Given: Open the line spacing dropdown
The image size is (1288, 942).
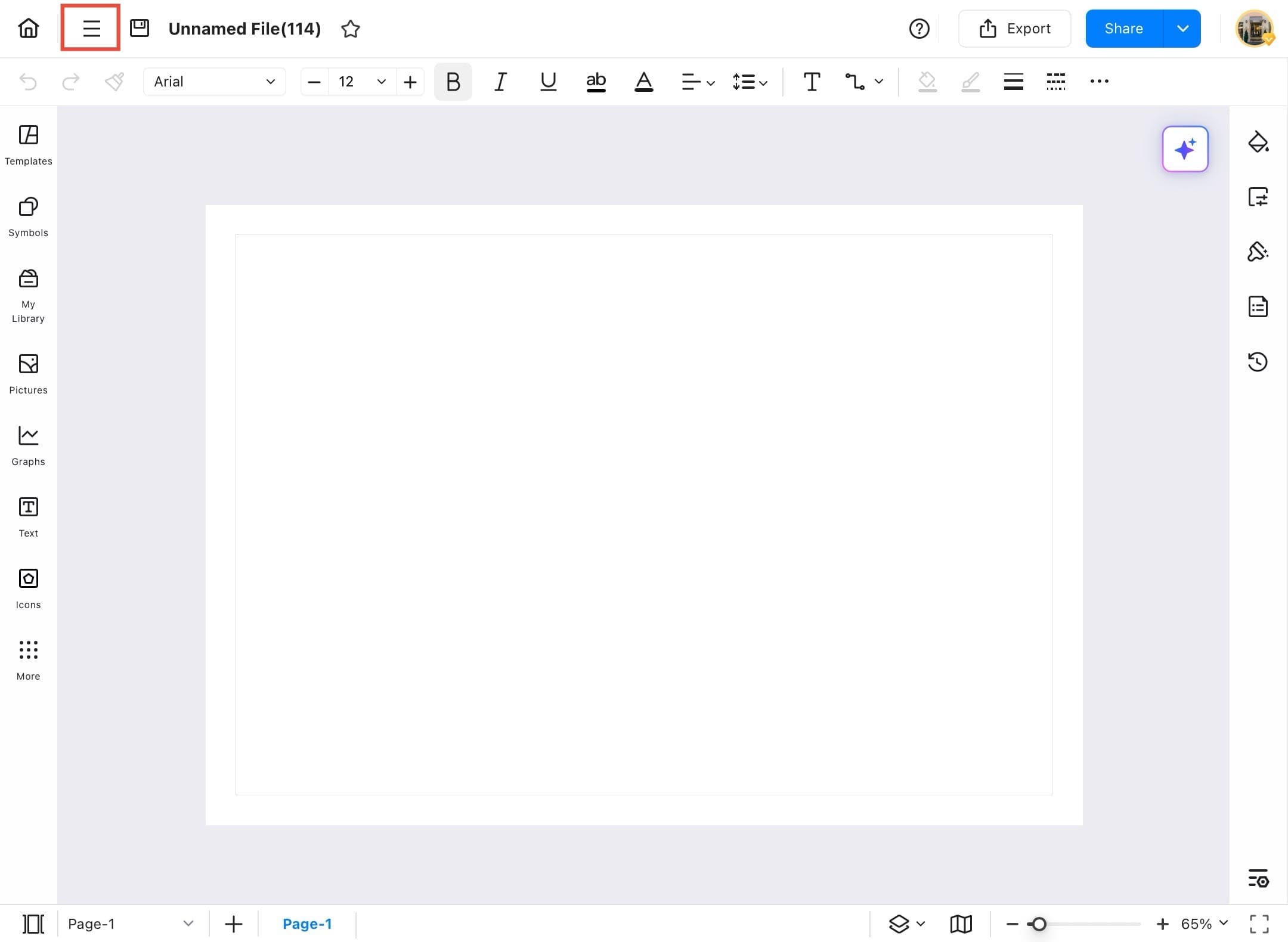Looking at the screenshot, I should 749,82.
